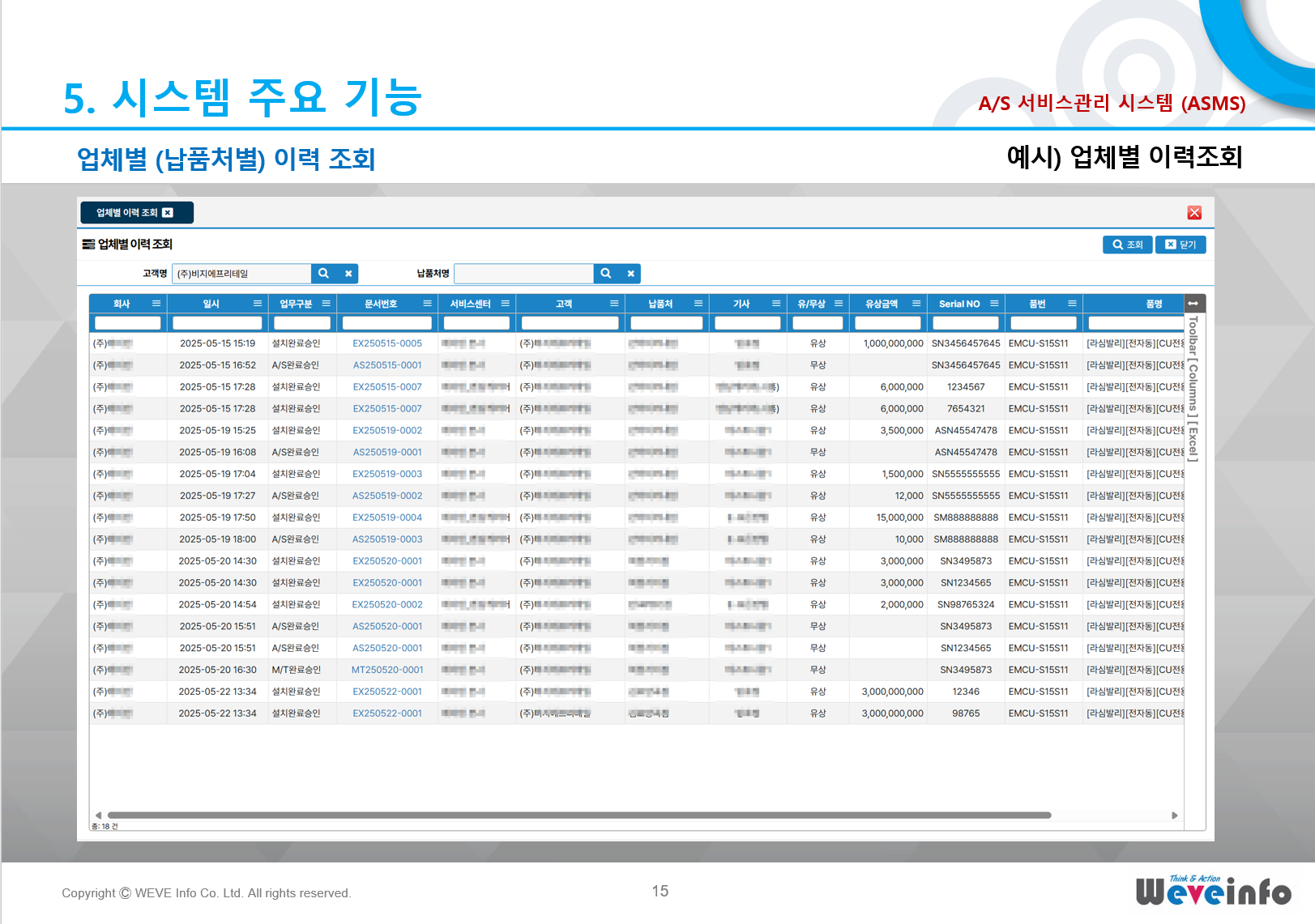Click the double-arrow toolbar expand icon

(1193, 304)
